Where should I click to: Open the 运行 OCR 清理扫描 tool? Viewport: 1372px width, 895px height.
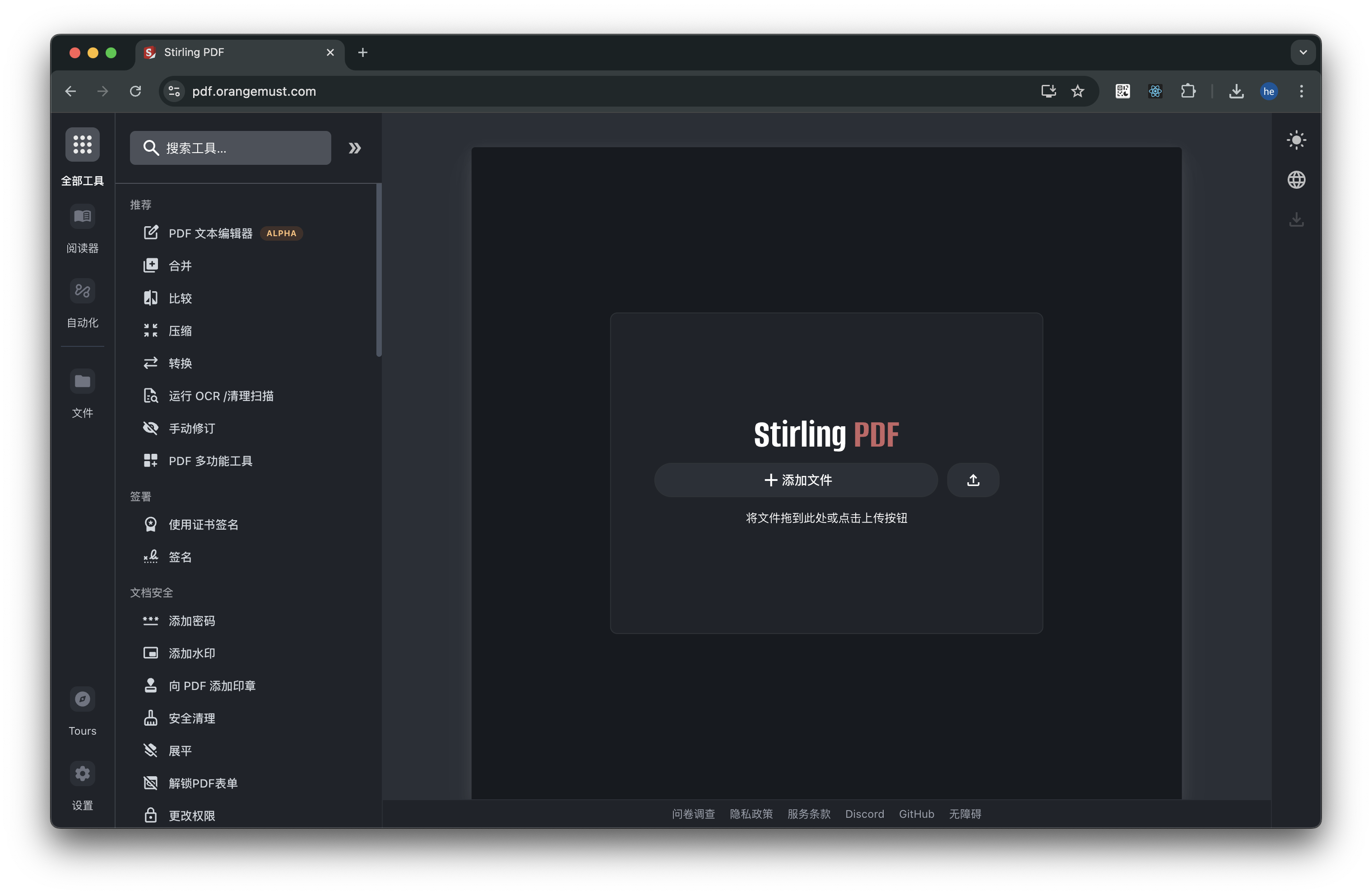click(221, 396)
